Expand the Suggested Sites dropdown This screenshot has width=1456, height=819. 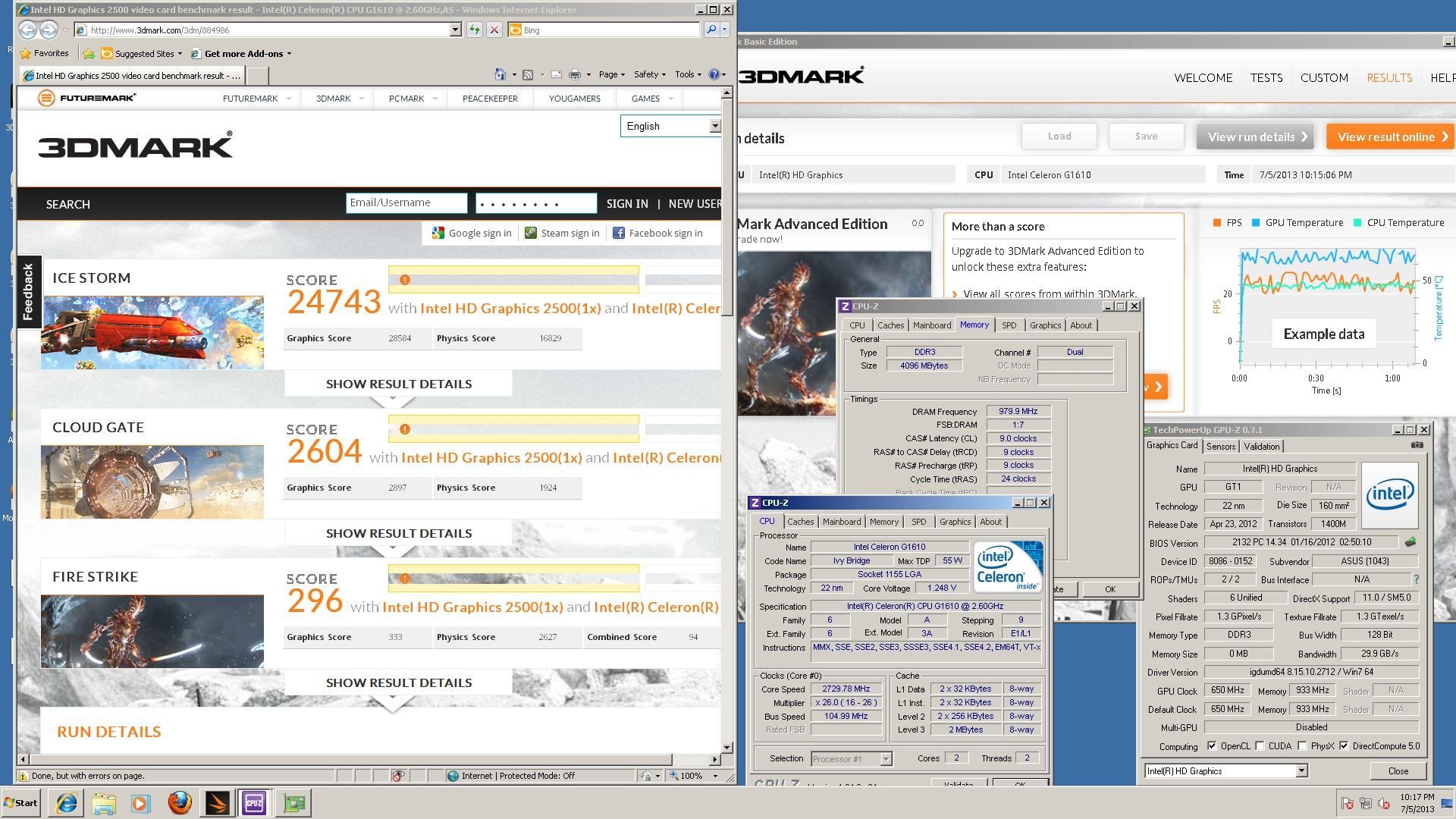180,54
